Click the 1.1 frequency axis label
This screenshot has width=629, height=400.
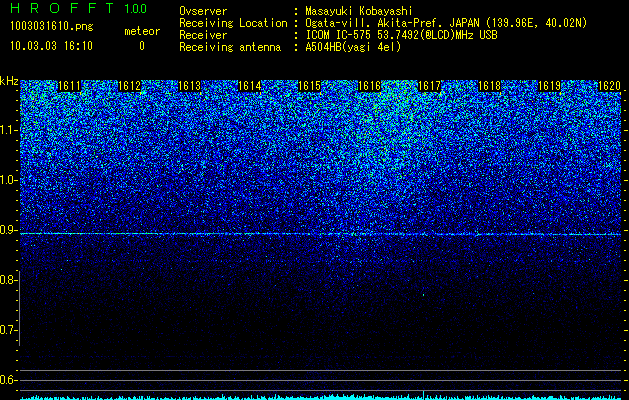pos(8,130)
